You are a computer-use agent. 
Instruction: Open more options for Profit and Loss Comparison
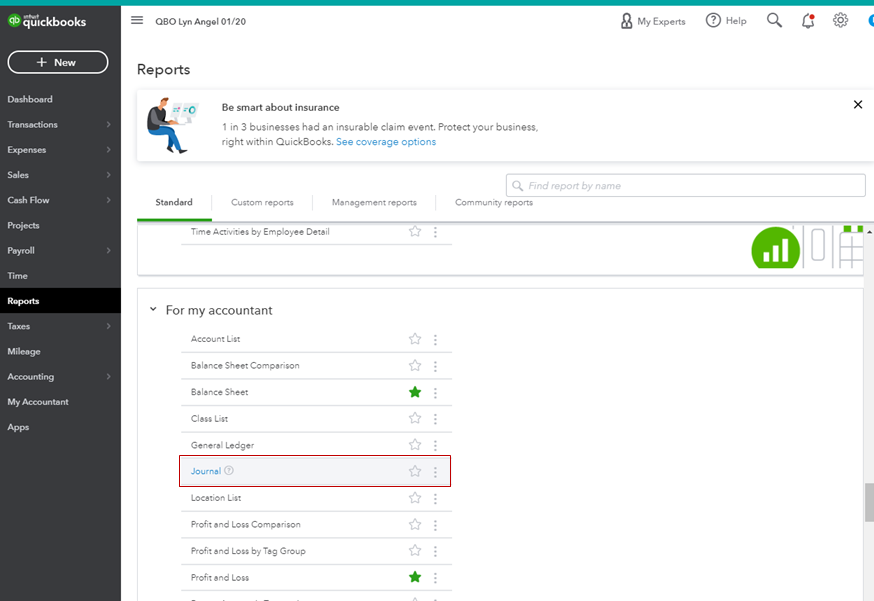tap(435, 525)
